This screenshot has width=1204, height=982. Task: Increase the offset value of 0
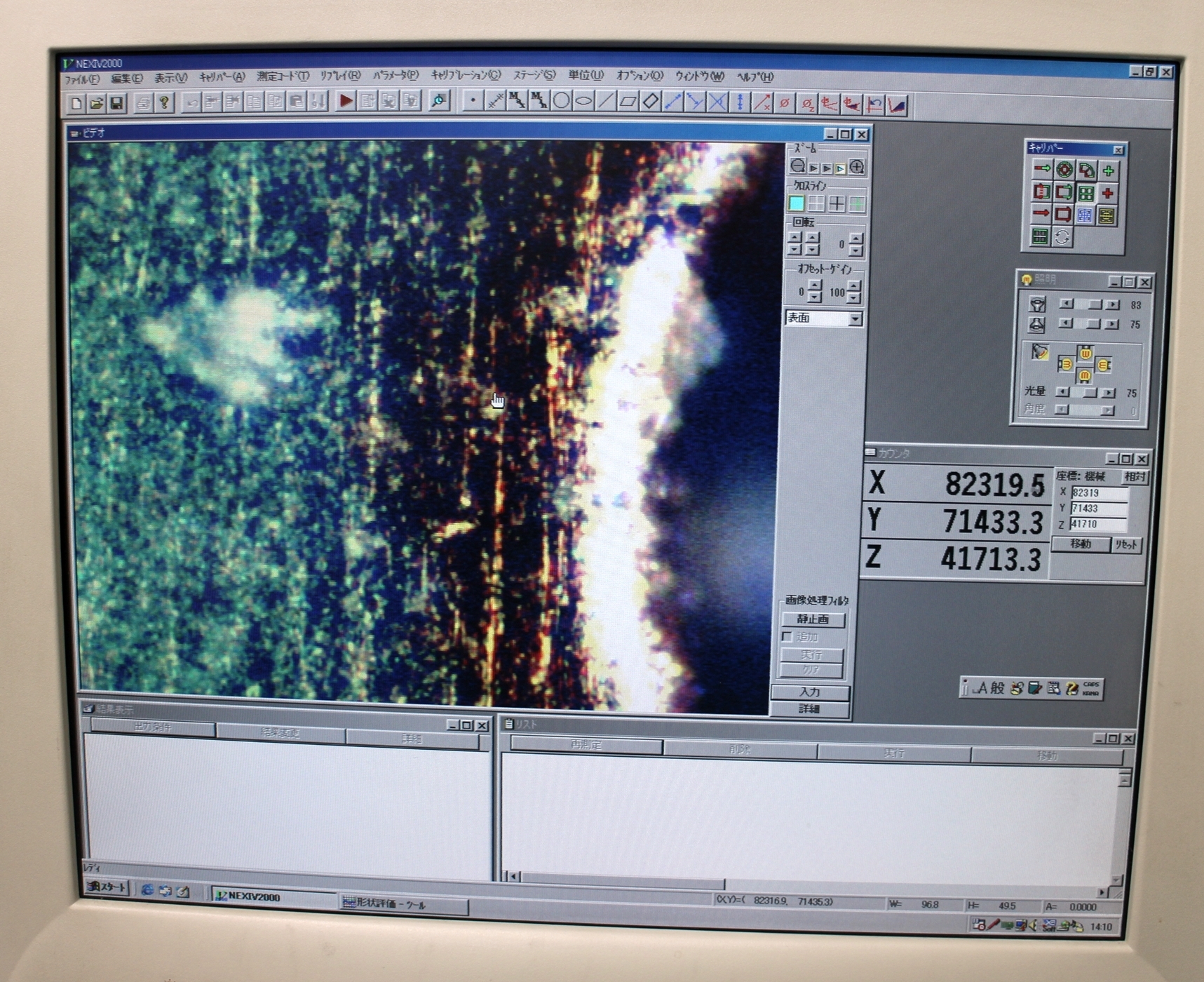(x=814, y=285)
